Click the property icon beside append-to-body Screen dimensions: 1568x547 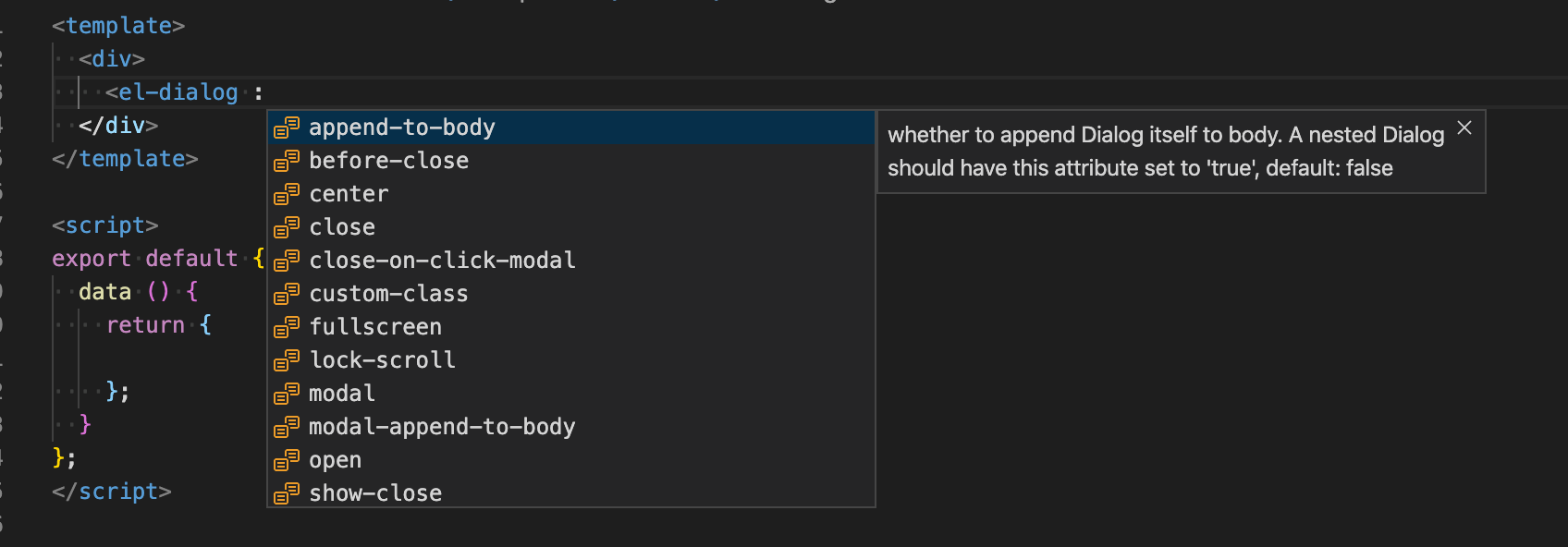point(287,128)
